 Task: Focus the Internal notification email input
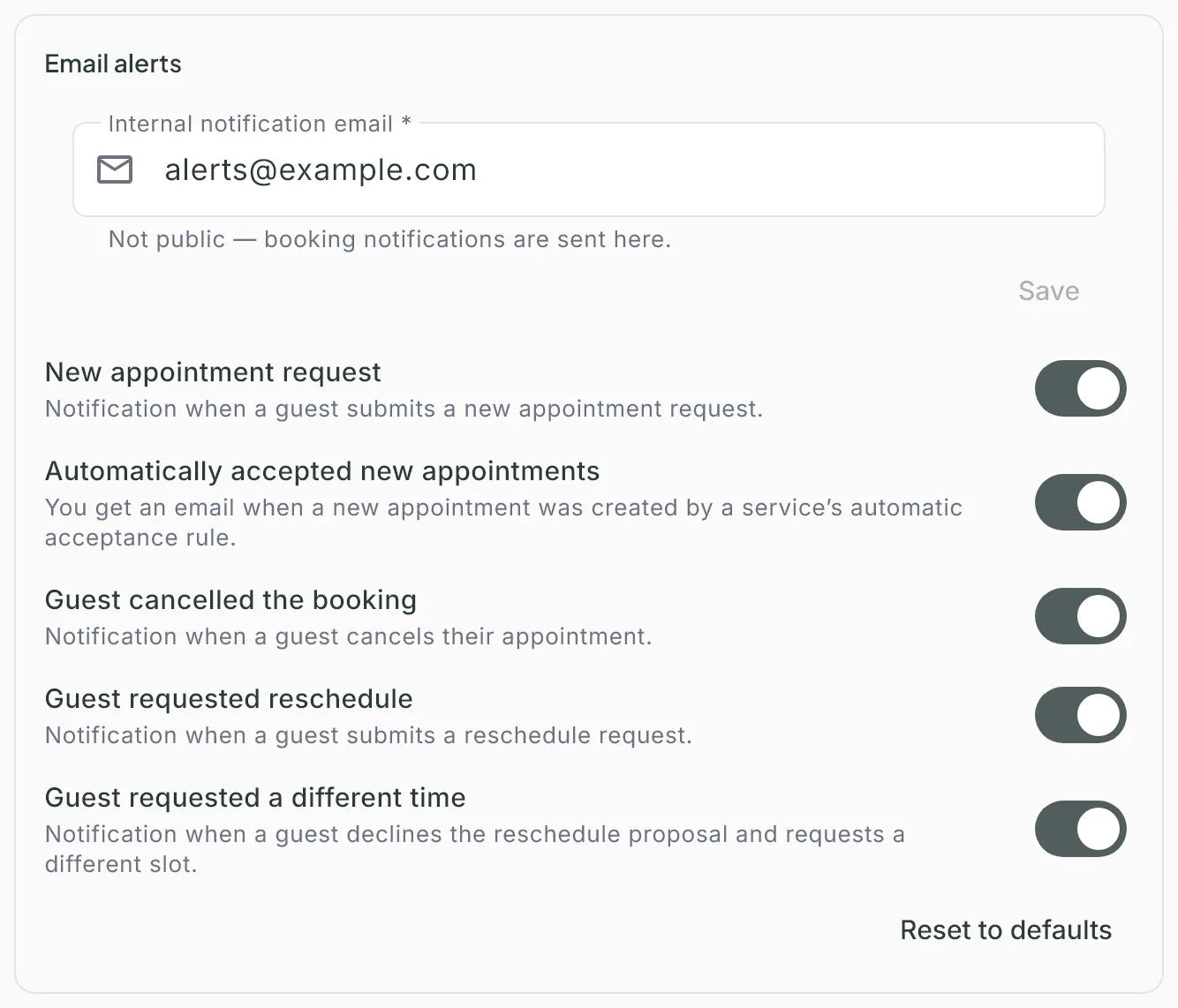[x=589, y=169]
